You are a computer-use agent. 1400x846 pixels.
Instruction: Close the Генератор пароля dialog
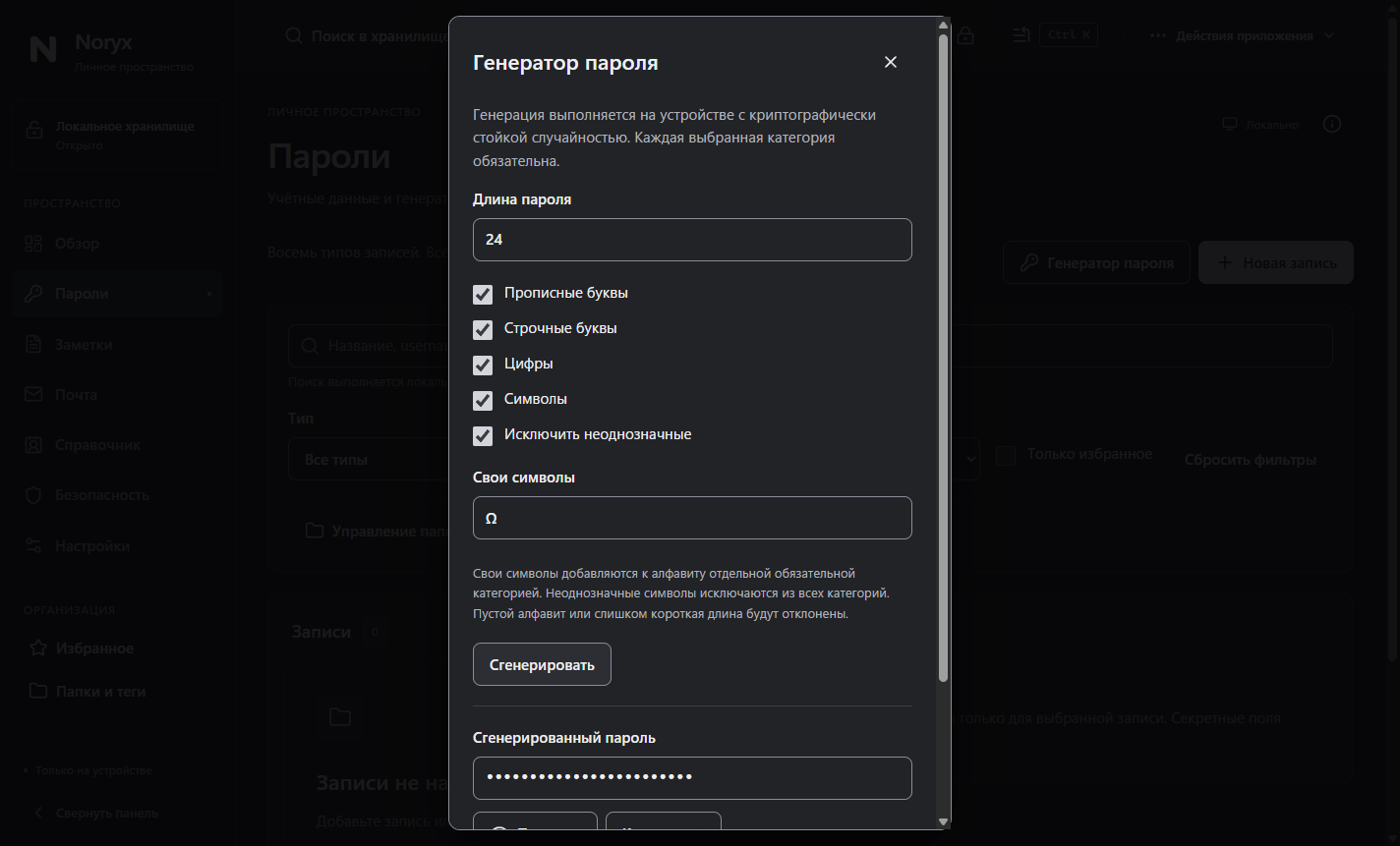pyautogui.click(x=891, y=62)
